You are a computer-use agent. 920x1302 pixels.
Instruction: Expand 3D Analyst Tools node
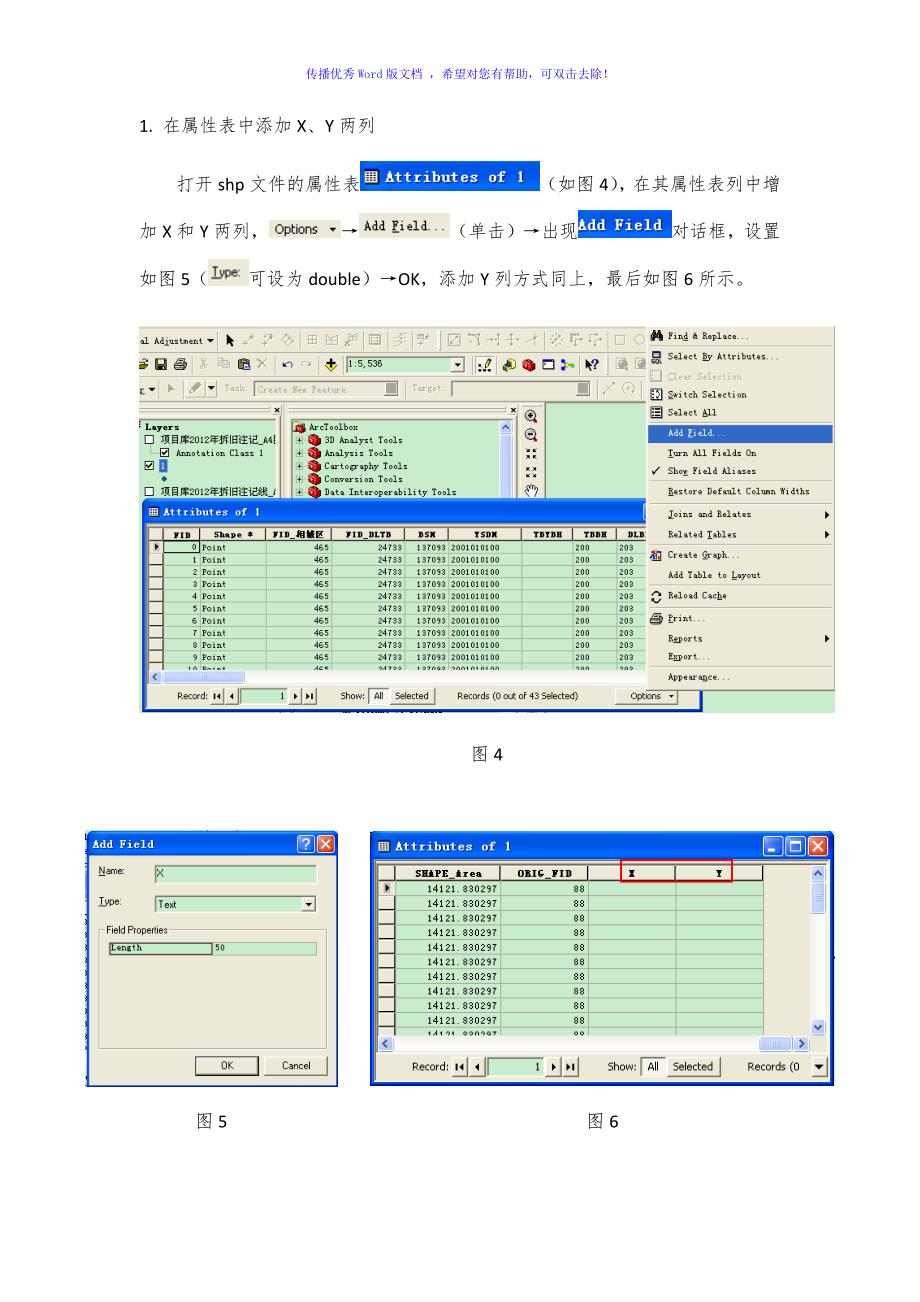300,440
